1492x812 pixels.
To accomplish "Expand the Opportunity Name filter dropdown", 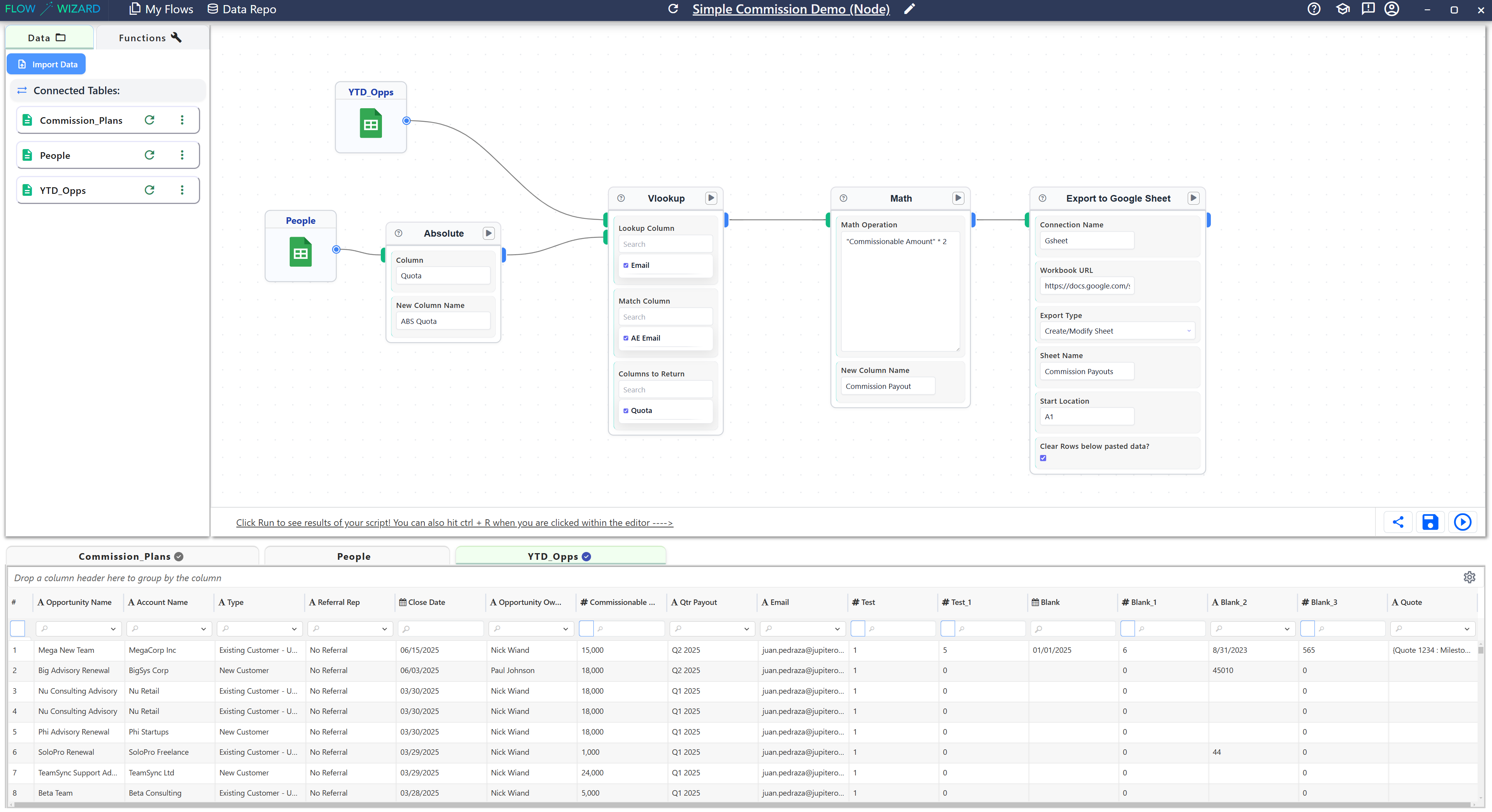I will (113, 629).
